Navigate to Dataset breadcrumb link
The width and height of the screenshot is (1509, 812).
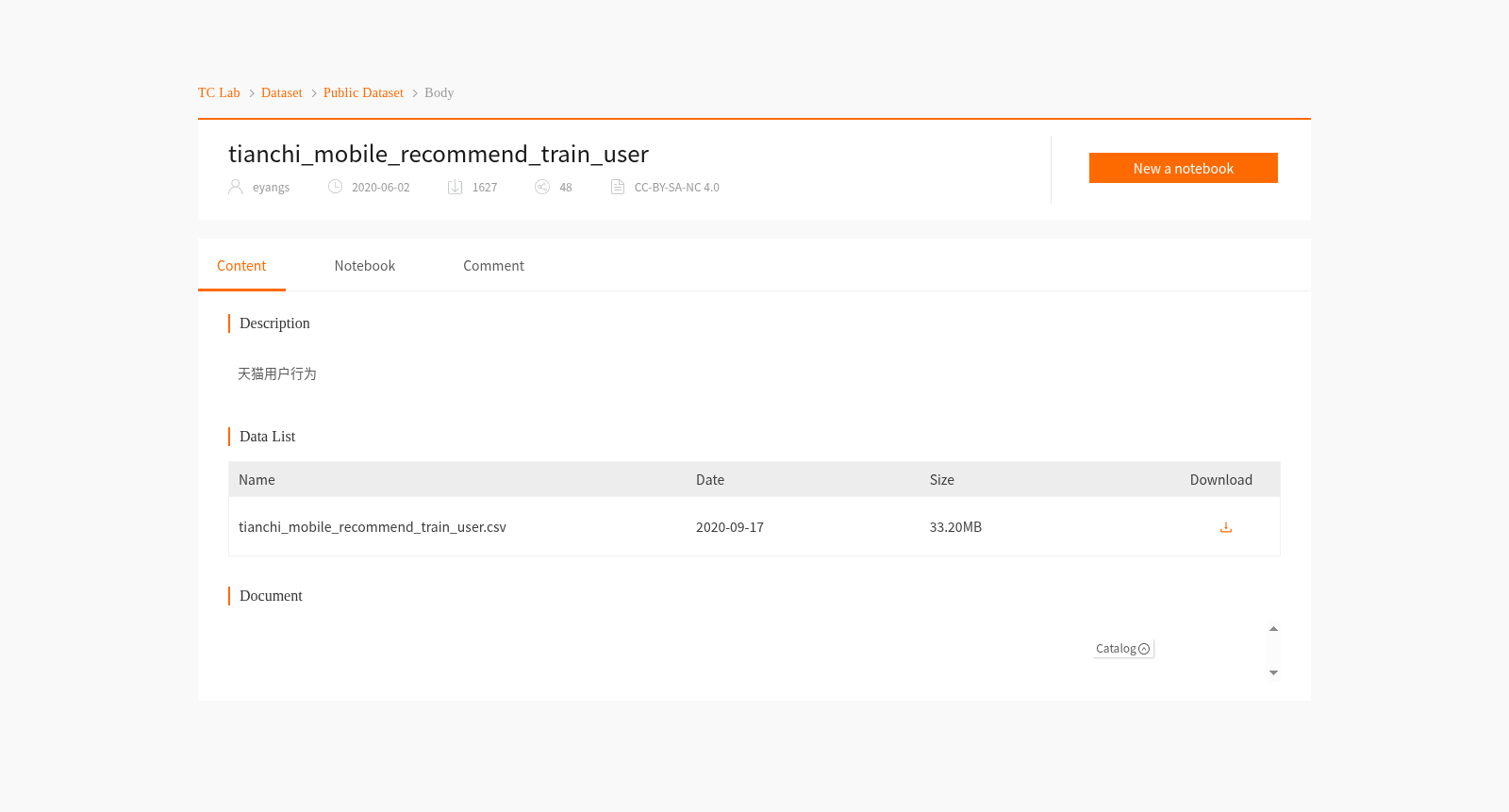pyautogui.click(x=282, y=92)
